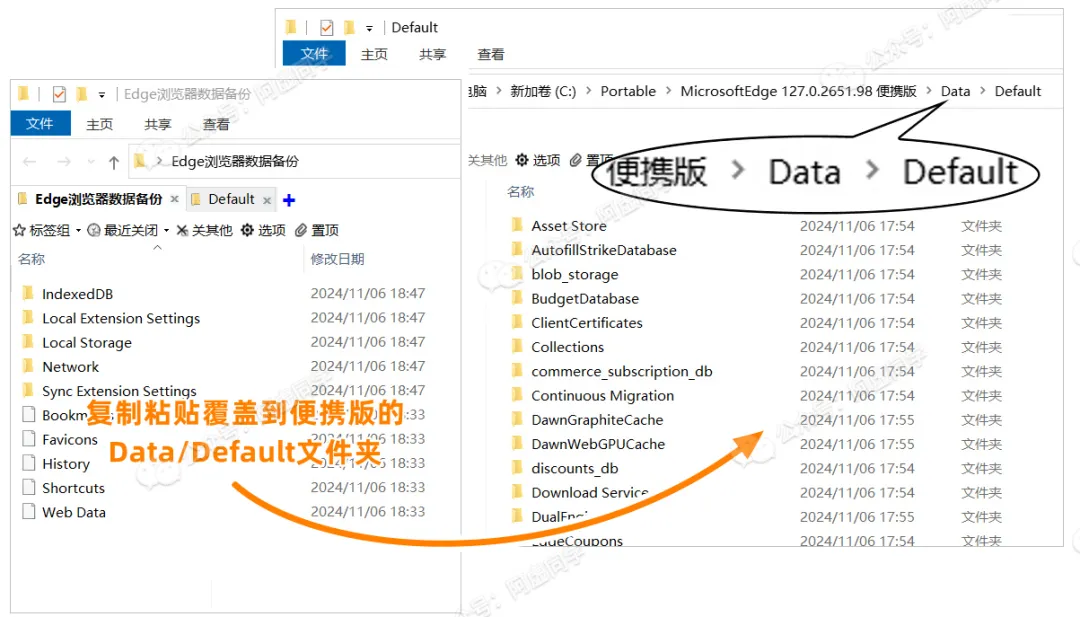Open the 查看 ribbon tab in left window
Image resolution: width=1080 pixels, height=617 pixels.
click(216, 124)
